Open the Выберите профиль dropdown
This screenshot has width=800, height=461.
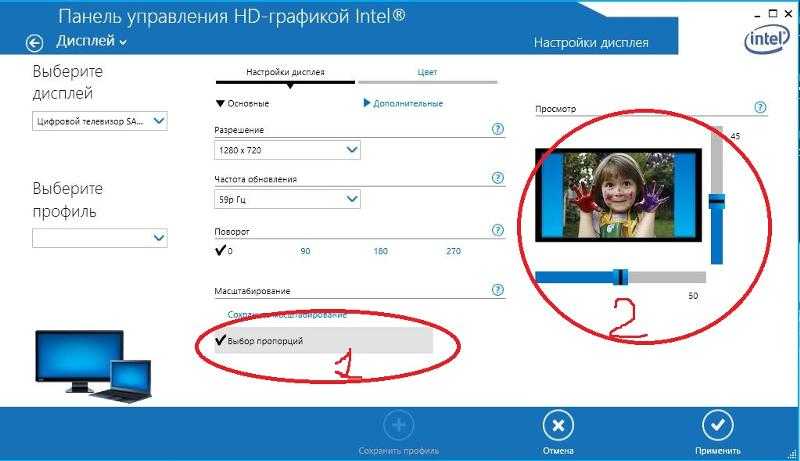tap(100, 238)
